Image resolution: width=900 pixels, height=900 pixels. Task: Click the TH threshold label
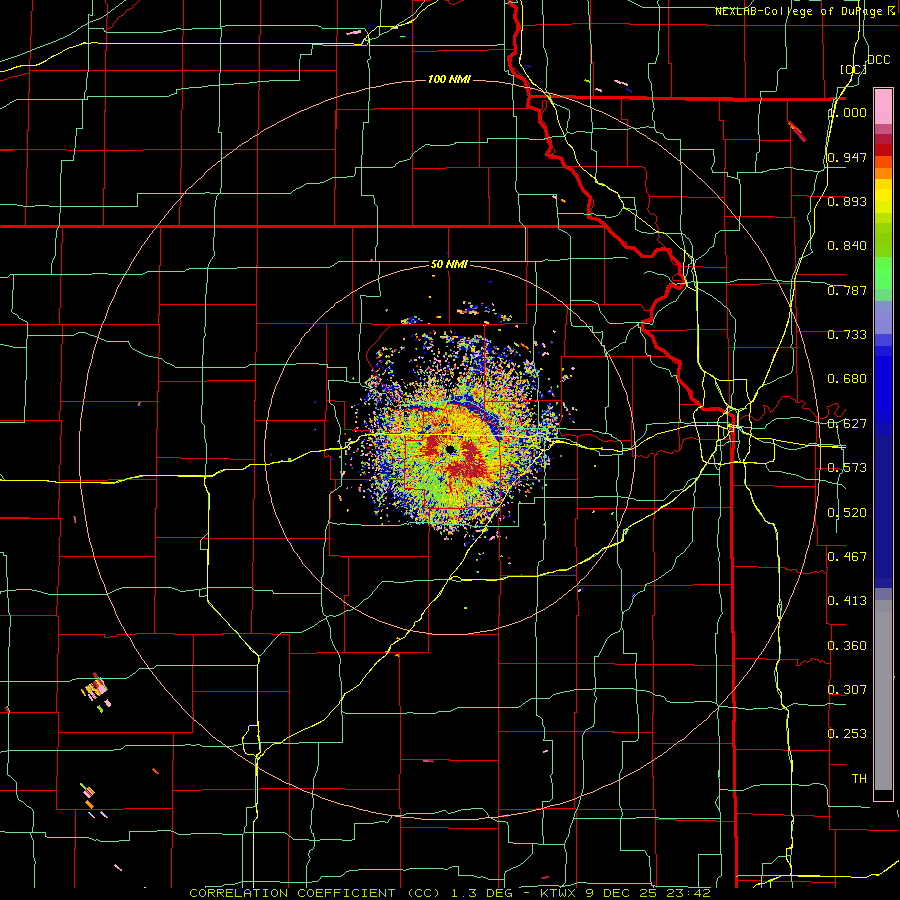(x=859, y=778)
